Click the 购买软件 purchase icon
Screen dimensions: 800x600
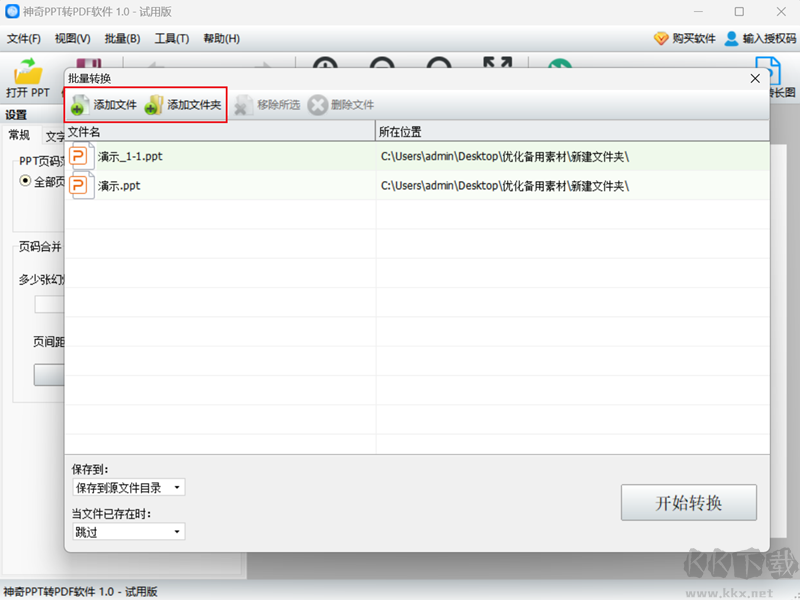click(661, 38)
